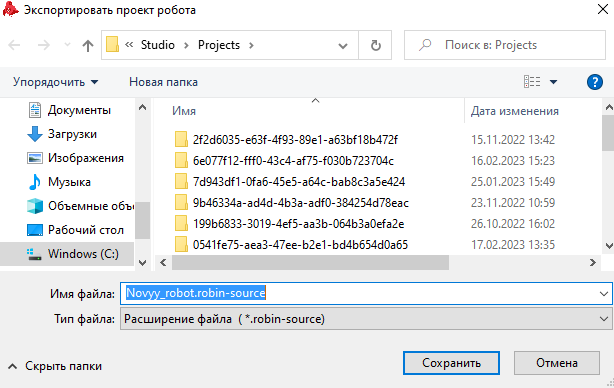Sort files by the Имя column

click(184, 111)
